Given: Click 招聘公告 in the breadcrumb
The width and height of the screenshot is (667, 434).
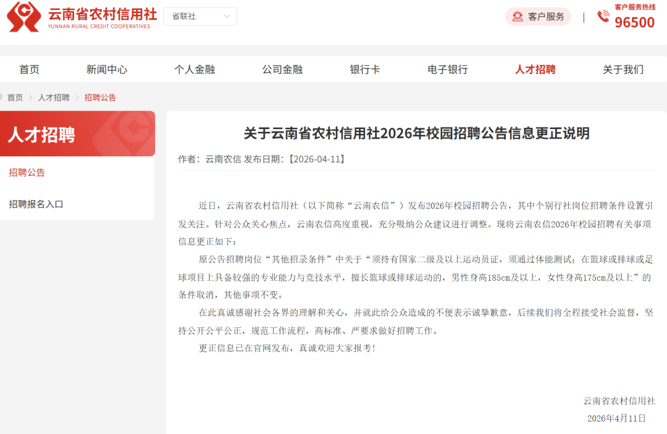Looking at the screenshot, I should point(100,98).
